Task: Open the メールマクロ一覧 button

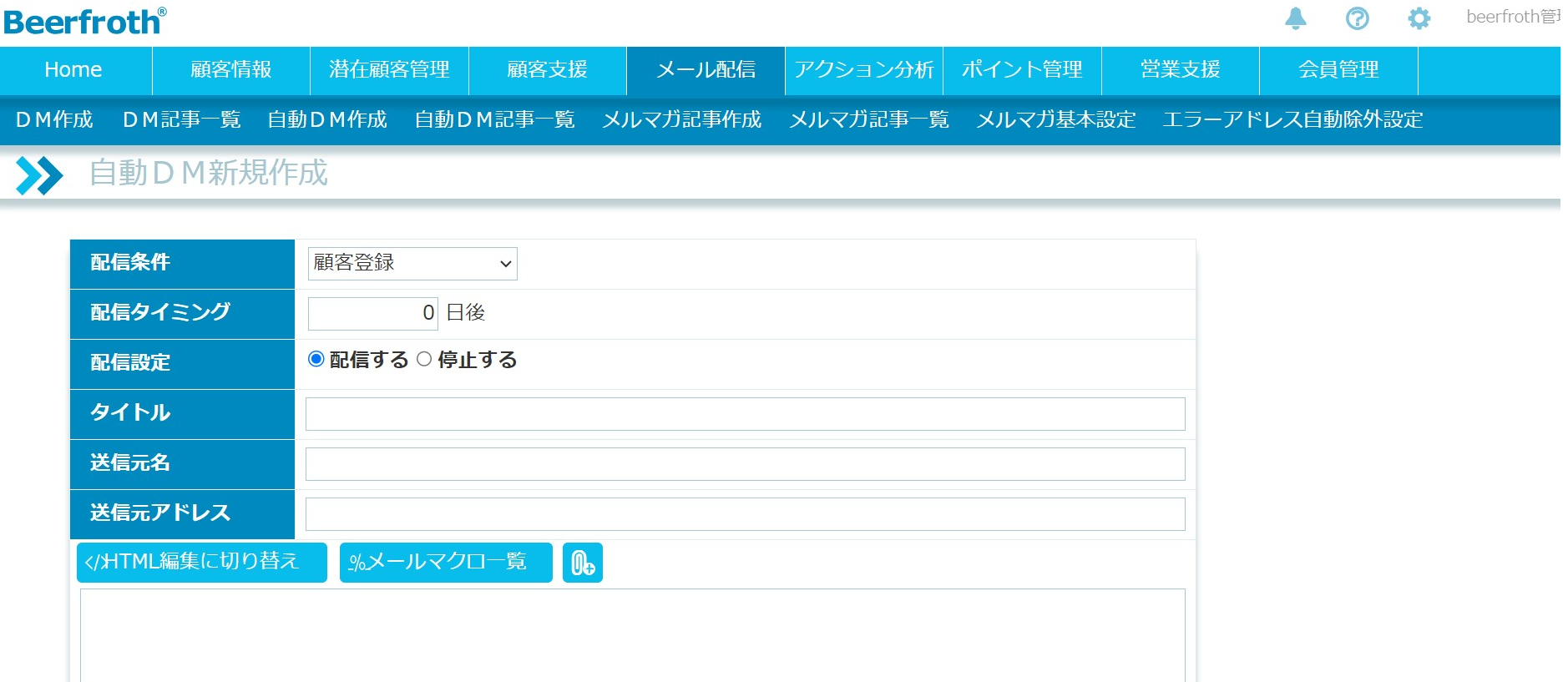Action: (x=446, y=563)
